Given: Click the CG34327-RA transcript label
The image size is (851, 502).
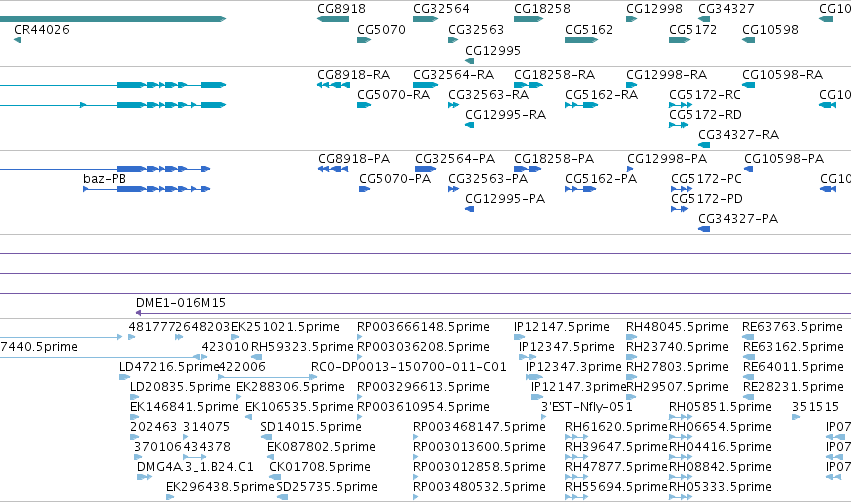Looking at the screenshot, I should tap(739, 135).
